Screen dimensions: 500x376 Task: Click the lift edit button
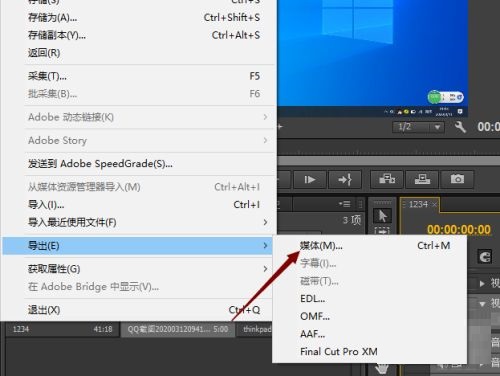coord(387,180)
